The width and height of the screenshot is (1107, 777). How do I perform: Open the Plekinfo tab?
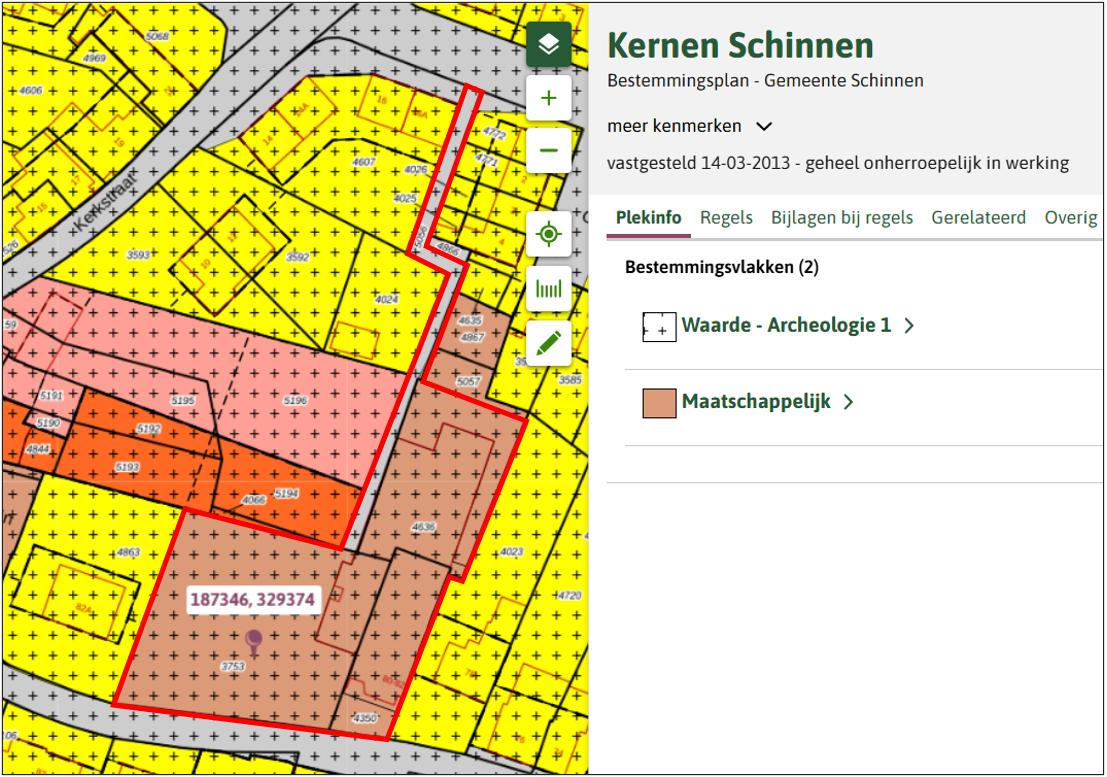[x=648, y=217]
